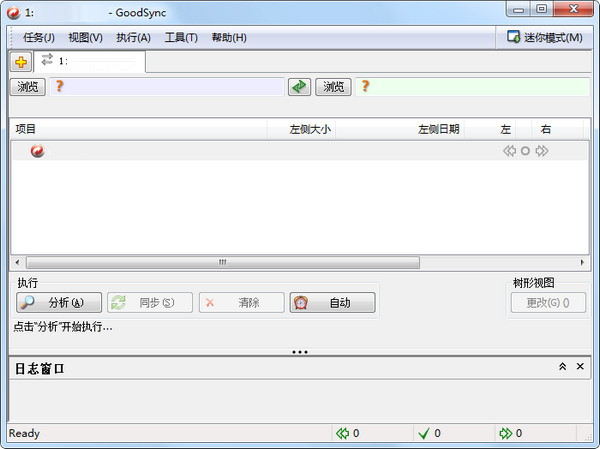600x449 pixels.
Task: Click the scrollbar right arrow
Action: tap(582, 263)
